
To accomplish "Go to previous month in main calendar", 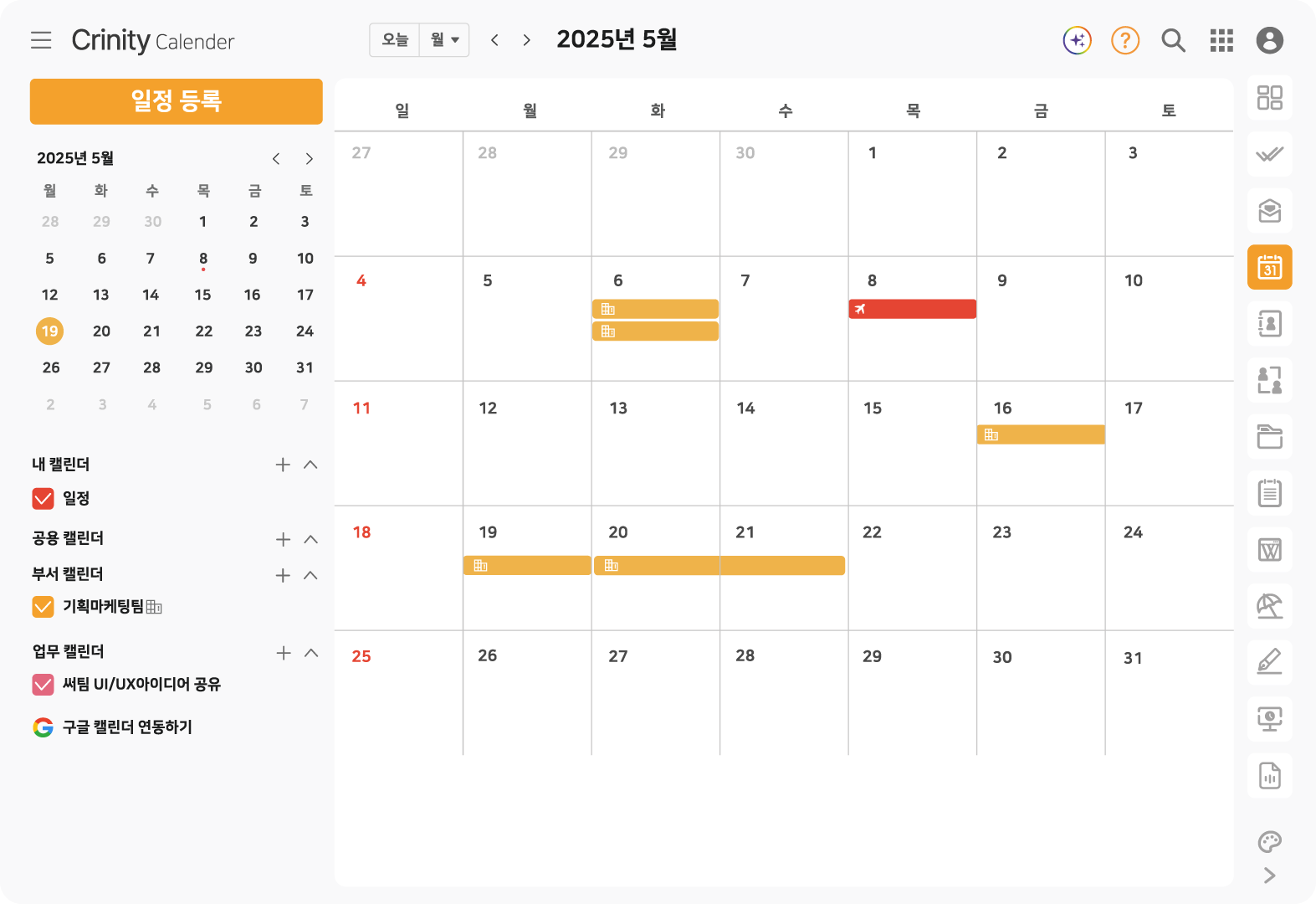I will point(494,40).
